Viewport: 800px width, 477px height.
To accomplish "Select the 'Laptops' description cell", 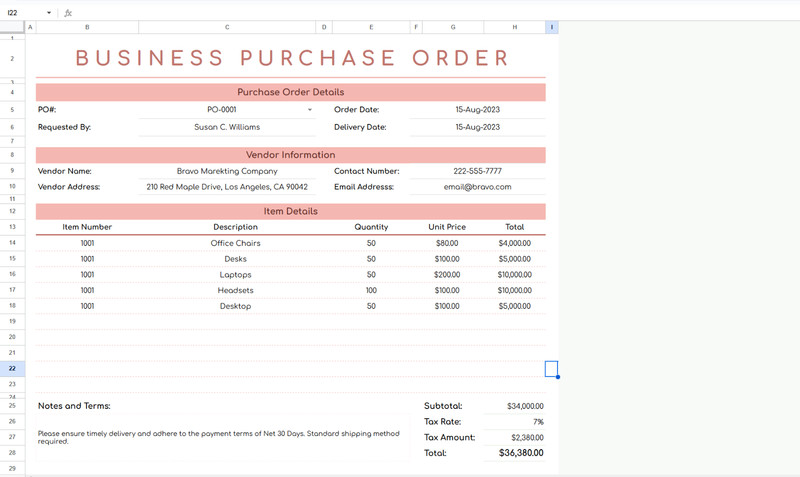I will (x=235, y=274).
